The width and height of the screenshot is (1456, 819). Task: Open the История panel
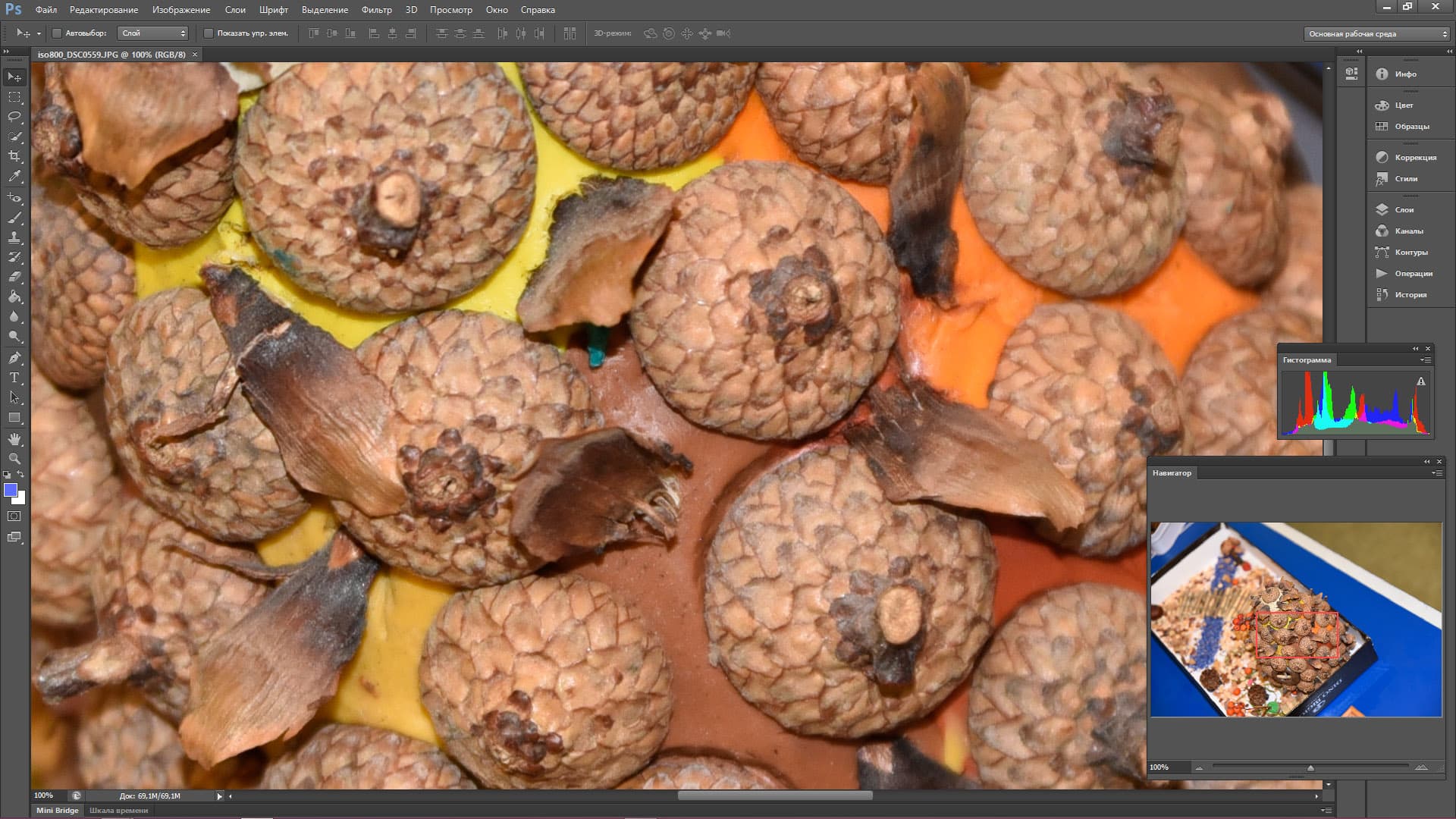[x=1410, y=295]
